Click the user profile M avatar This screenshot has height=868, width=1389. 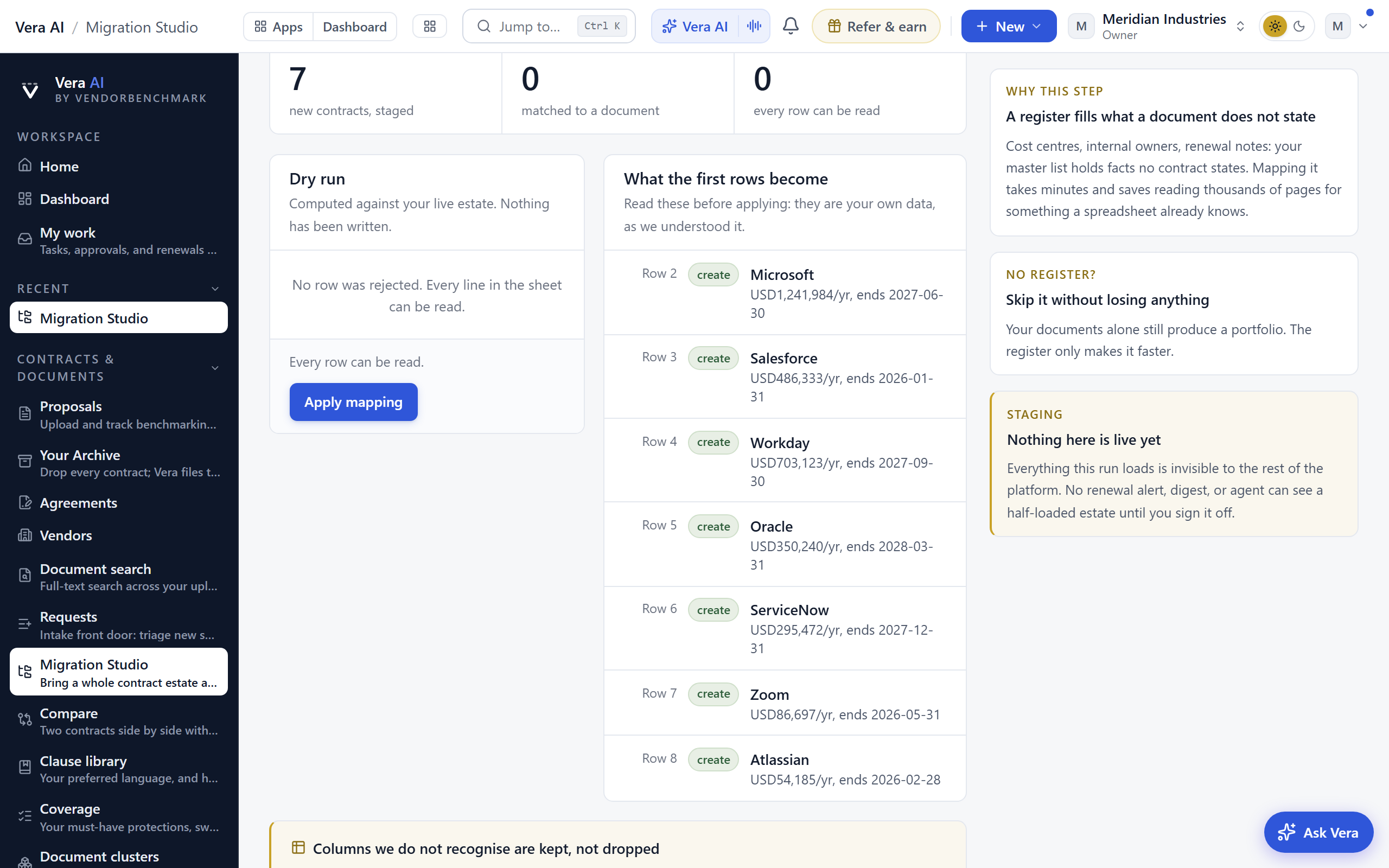coord(1337,27)
